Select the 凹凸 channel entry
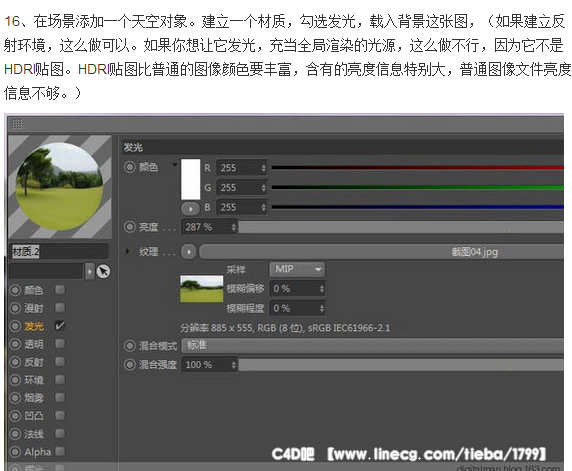 [x=34, y=416]
